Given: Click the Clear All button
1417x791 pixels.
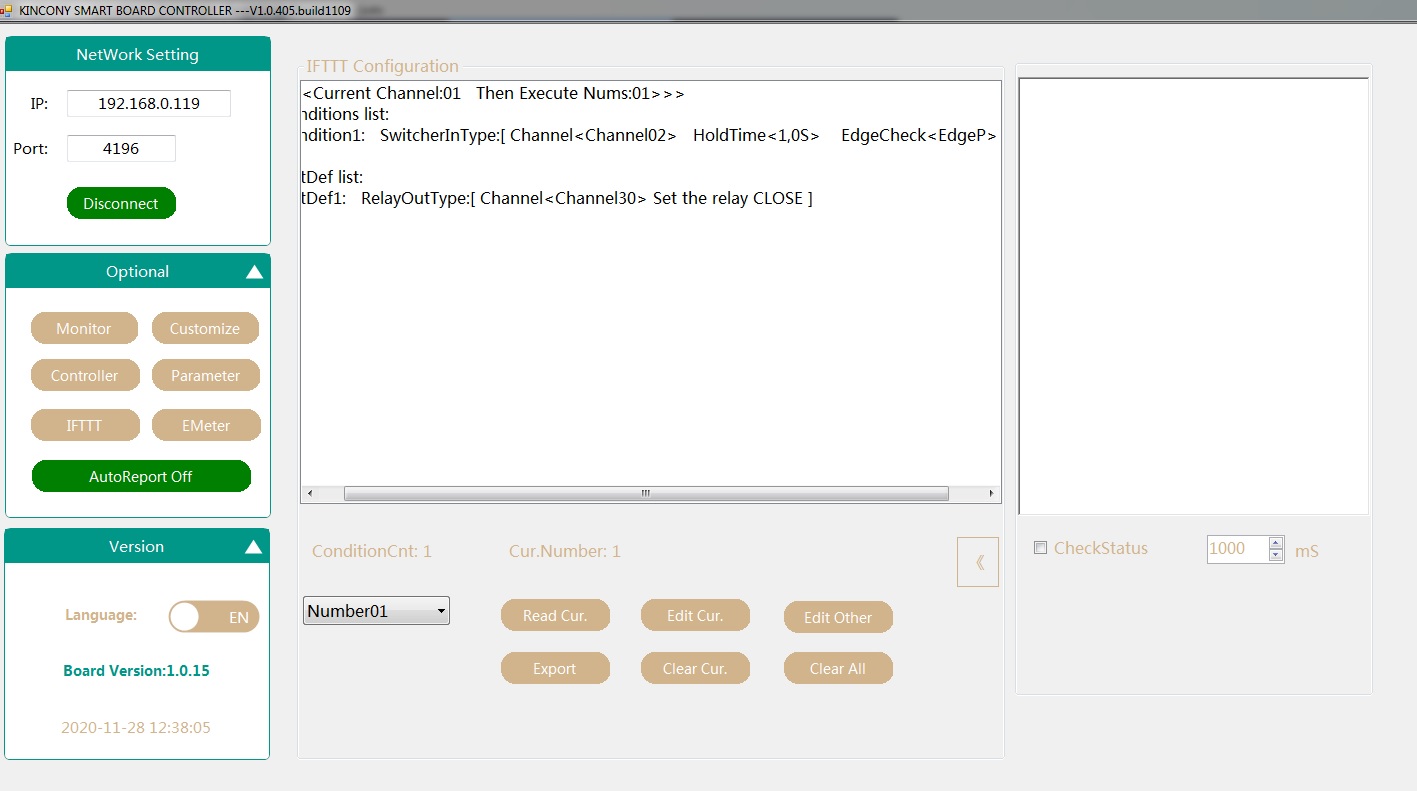Looking at the screenshot, I should 837,668.
